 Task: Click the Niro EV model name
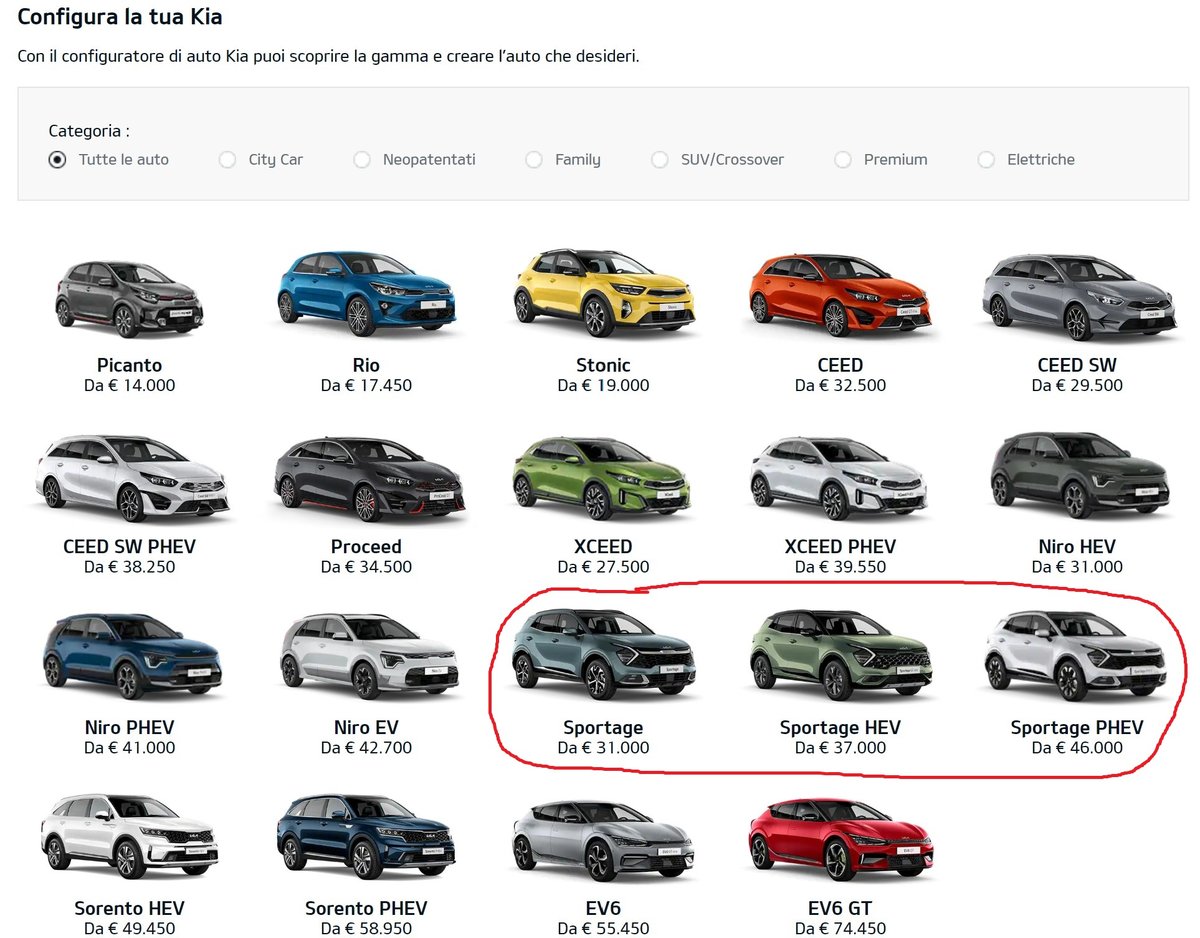366,728
